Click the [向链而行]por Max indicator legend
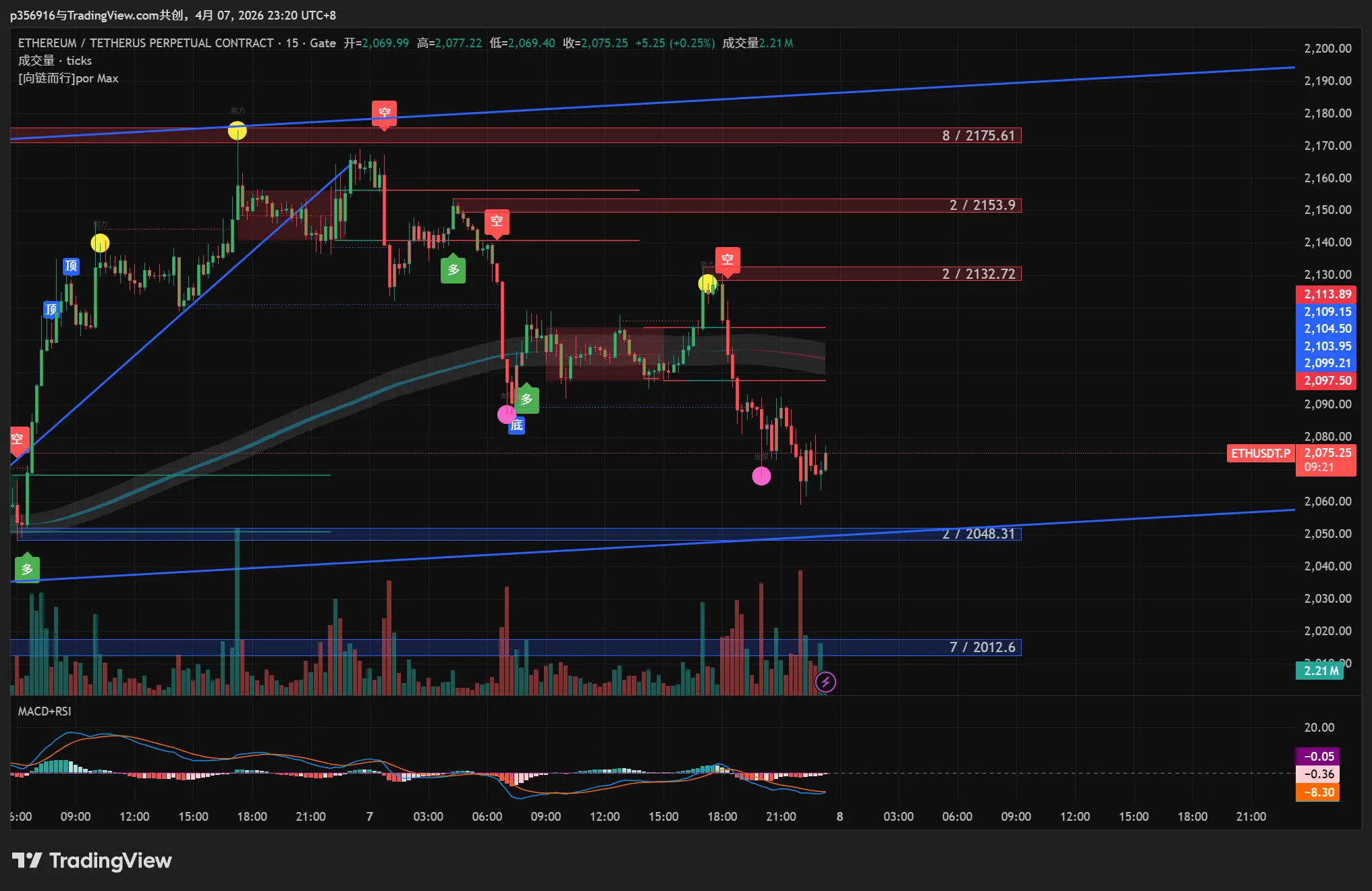Viewport: 1372px width, 891px height. pyautogui.click(x=68, y=78)
